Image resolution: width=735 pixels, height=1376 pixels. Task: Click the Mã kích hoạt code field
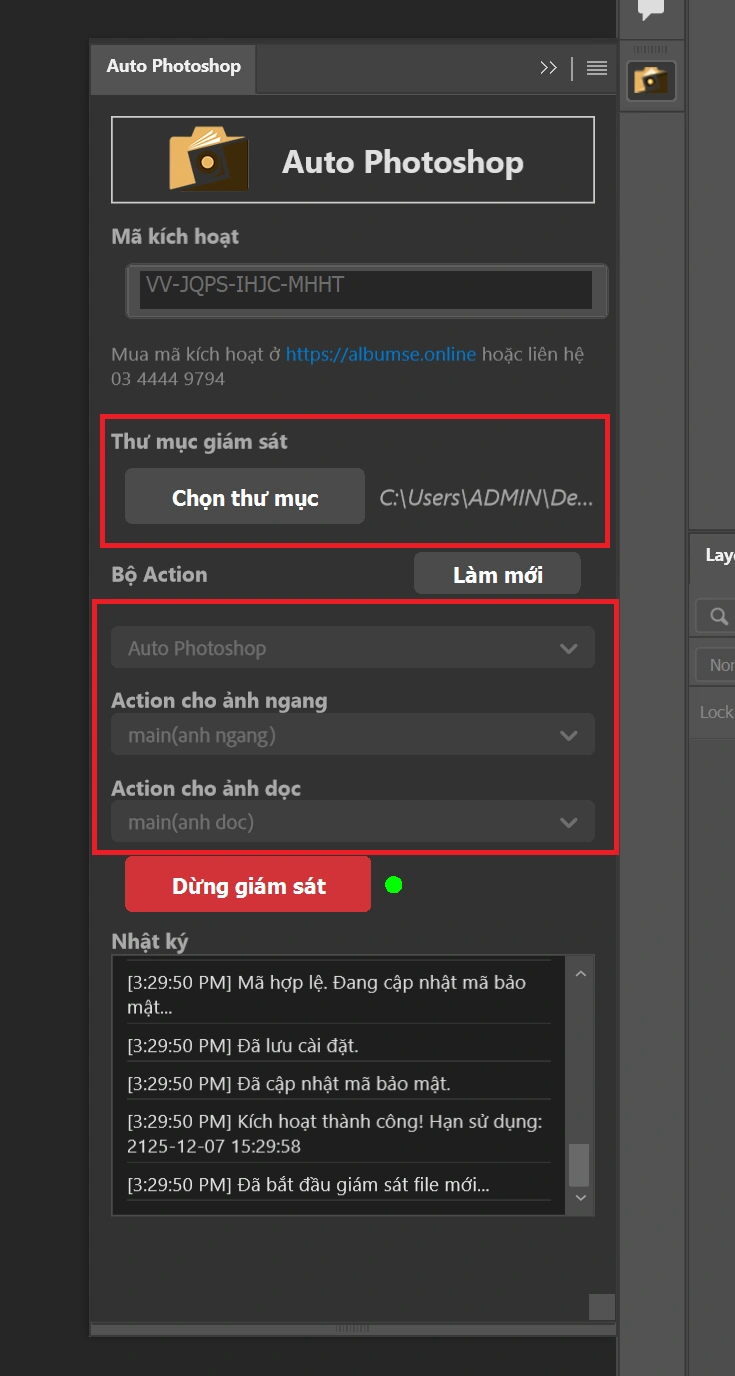(x=367, y=290)
